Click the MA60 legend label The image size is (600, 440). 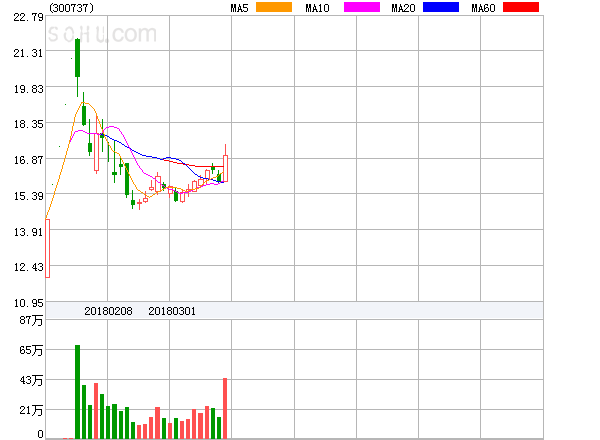click(483, 8)
